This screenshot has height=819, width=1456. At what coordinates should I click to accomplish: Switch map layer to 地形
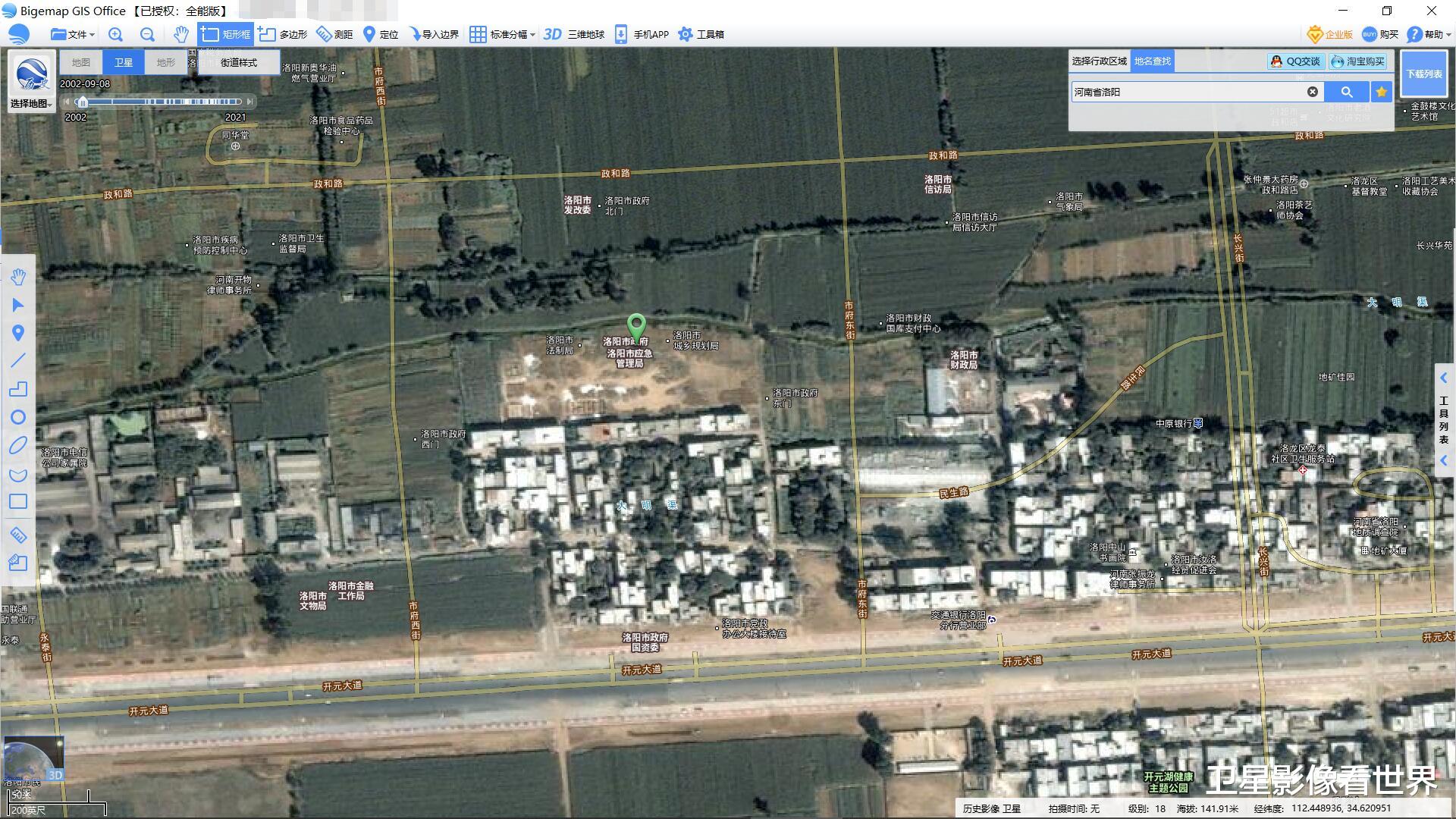click(x=165, y=63)
